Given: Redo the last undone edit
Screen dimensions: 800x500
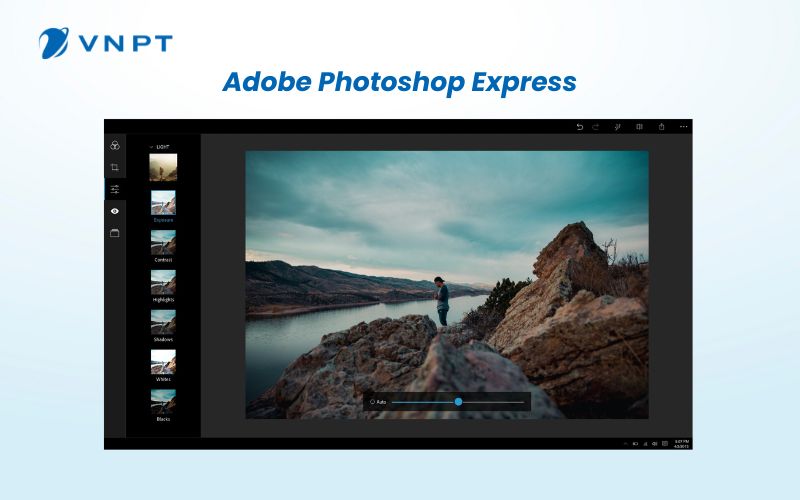Looking at the screenshot, I should pyautogui.click(x=595, y=127).
